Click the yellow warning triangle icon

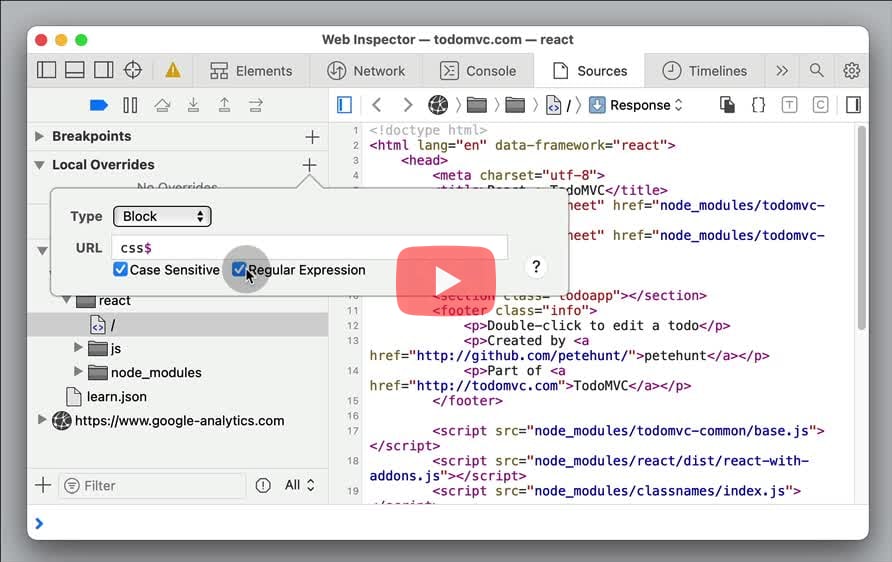point(173,70)
